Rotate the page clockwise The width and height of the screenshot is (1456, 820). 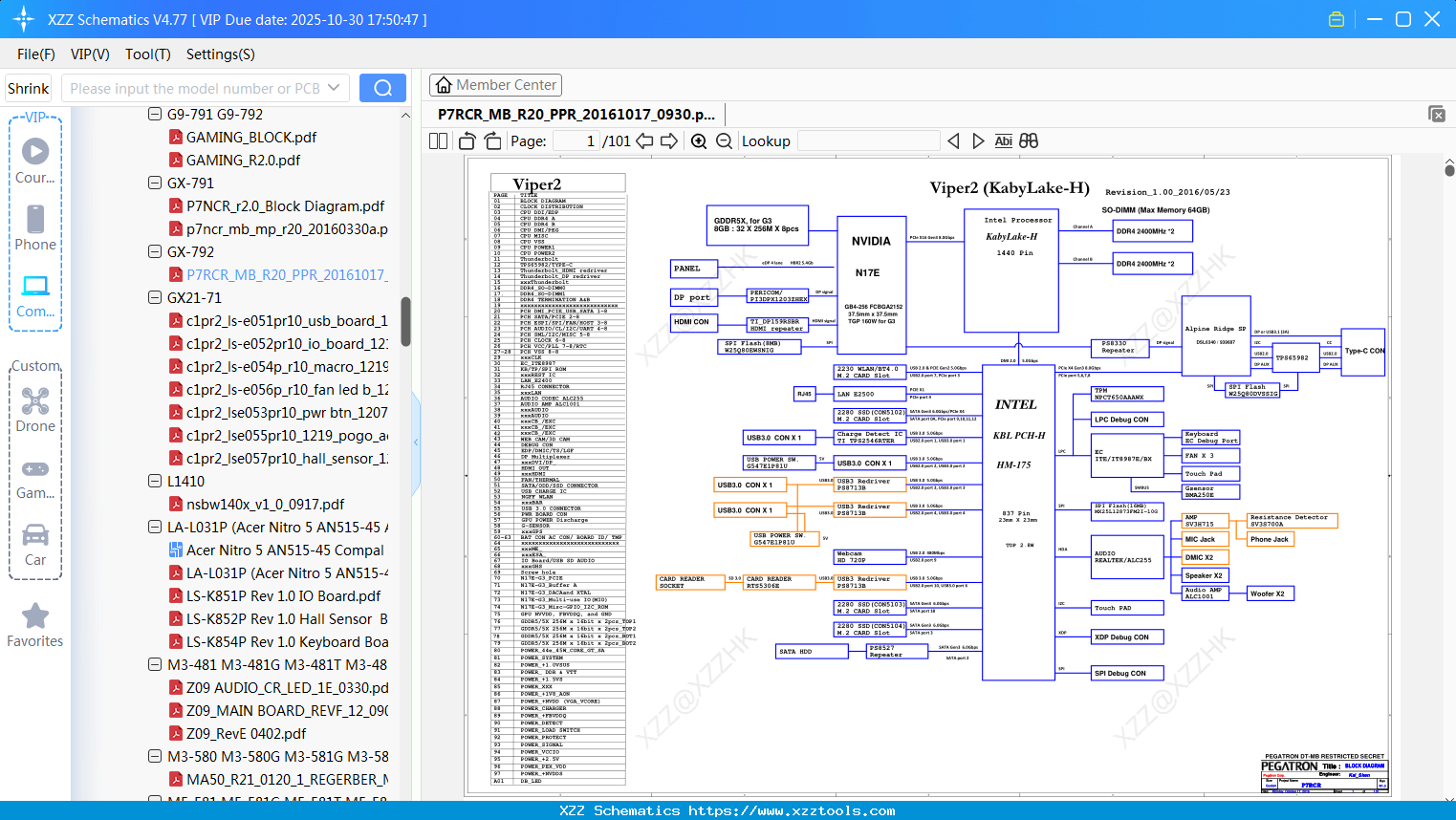pos(492,141)
